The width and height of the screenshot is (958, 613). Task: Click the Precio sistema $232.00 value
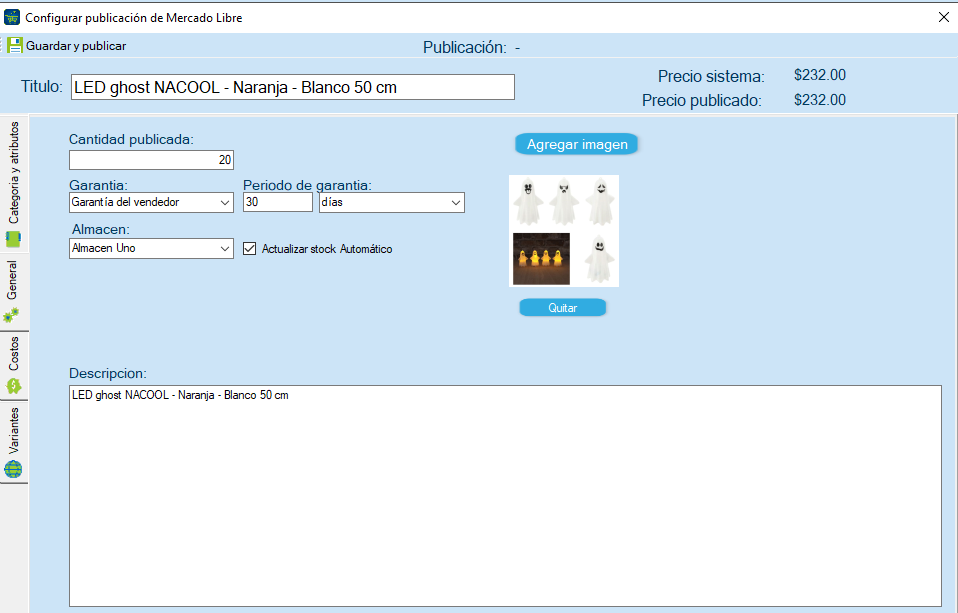pos(820,75)
